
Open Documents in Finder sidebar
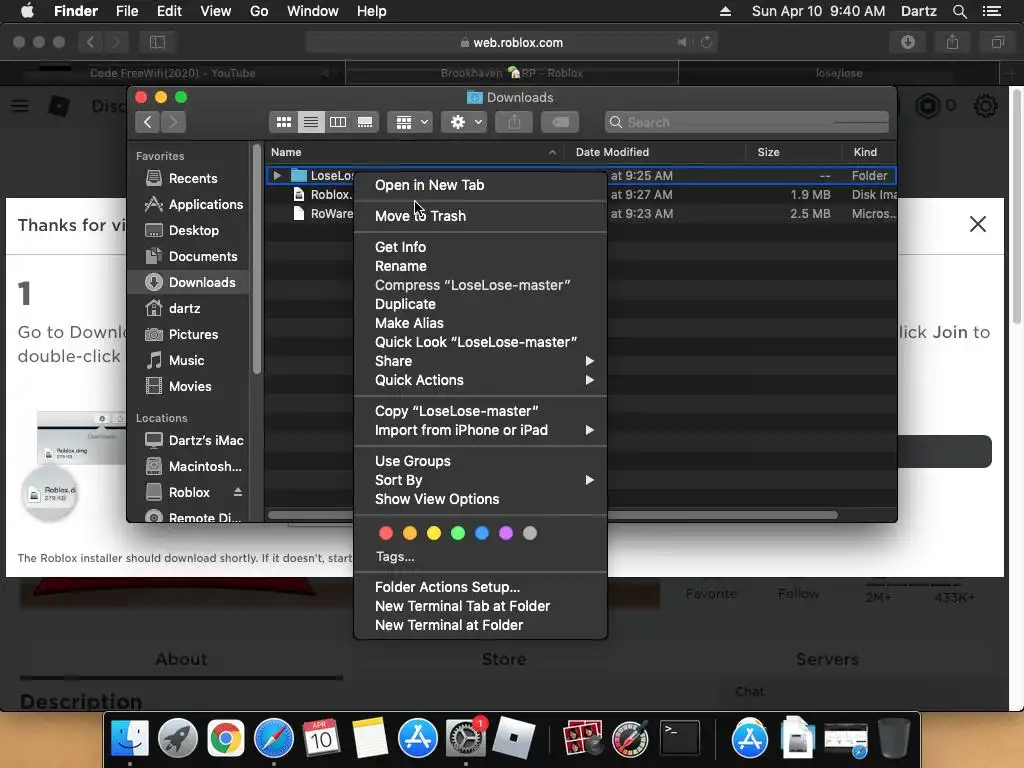(x=191, y=257)
